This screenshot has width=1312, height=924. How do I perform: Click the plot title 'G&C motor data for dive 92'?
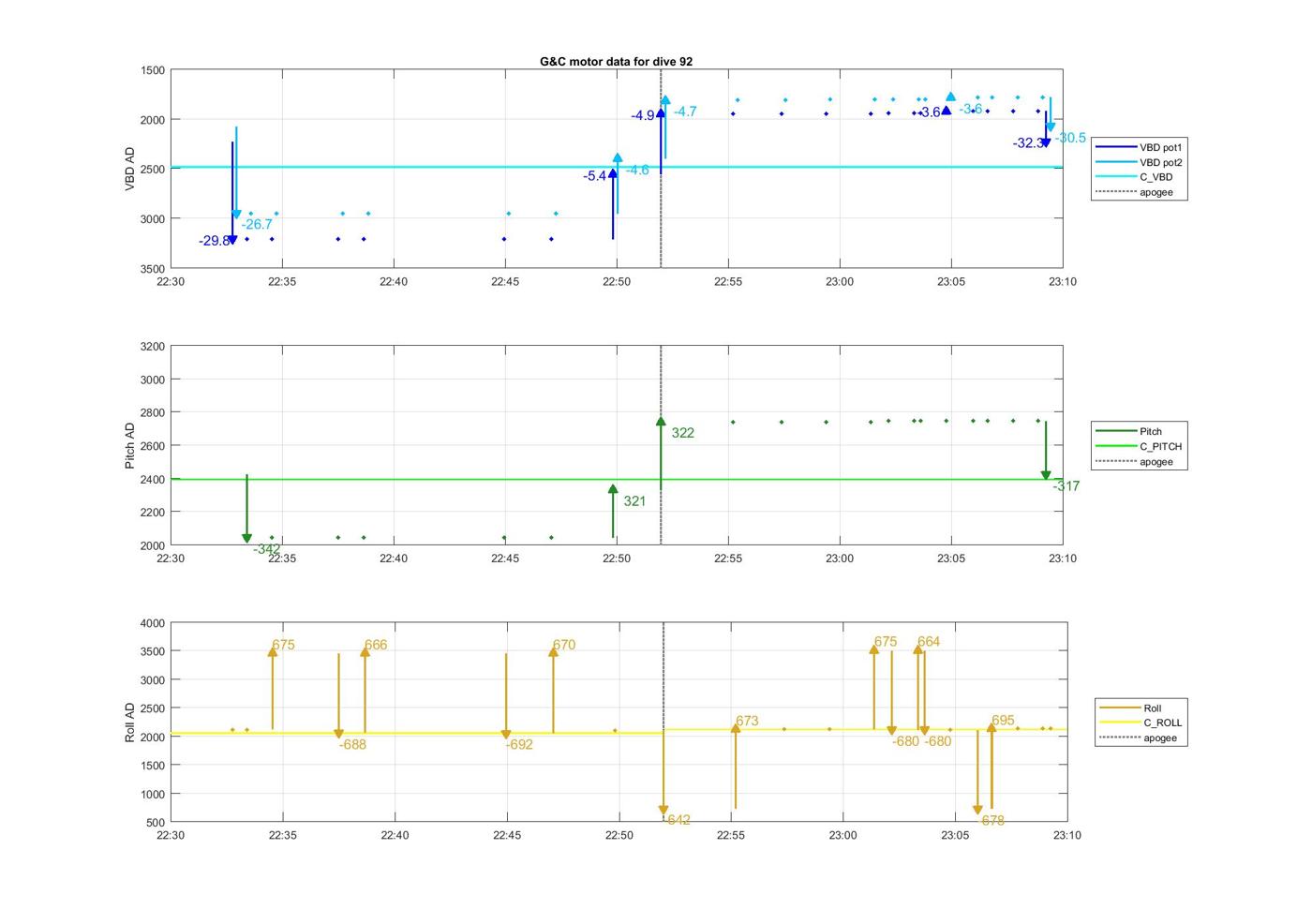[x=616, y=61]
